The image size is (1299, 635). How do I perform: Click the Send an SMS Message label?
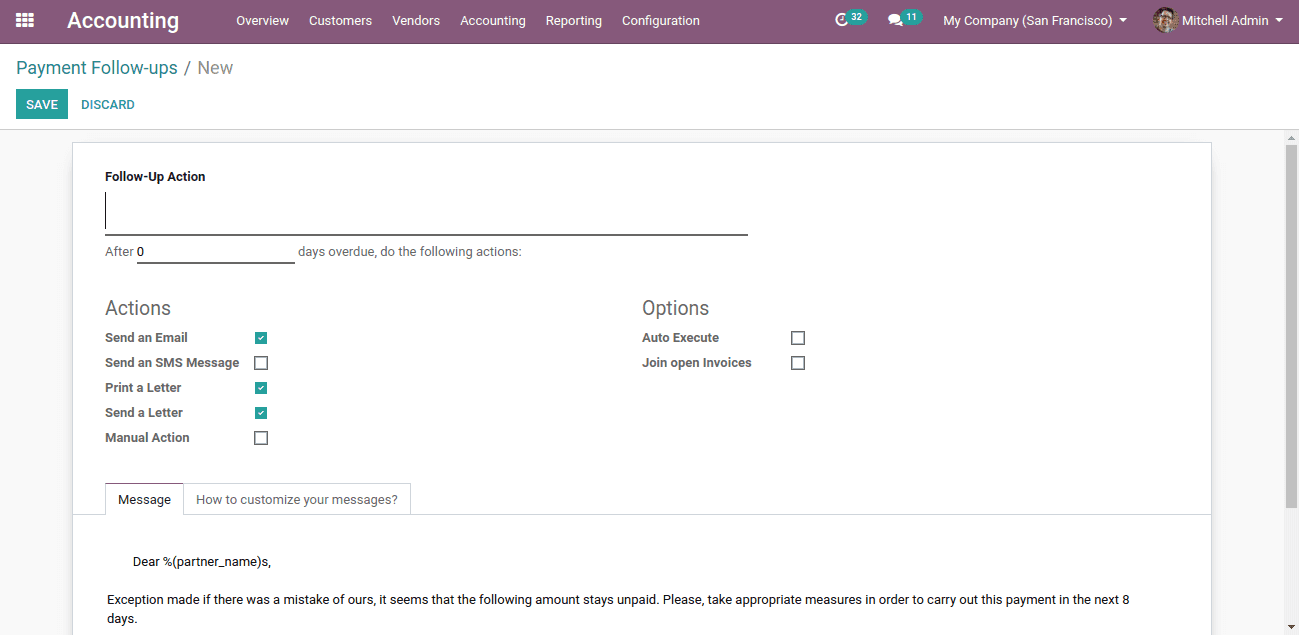click(172, 363)
